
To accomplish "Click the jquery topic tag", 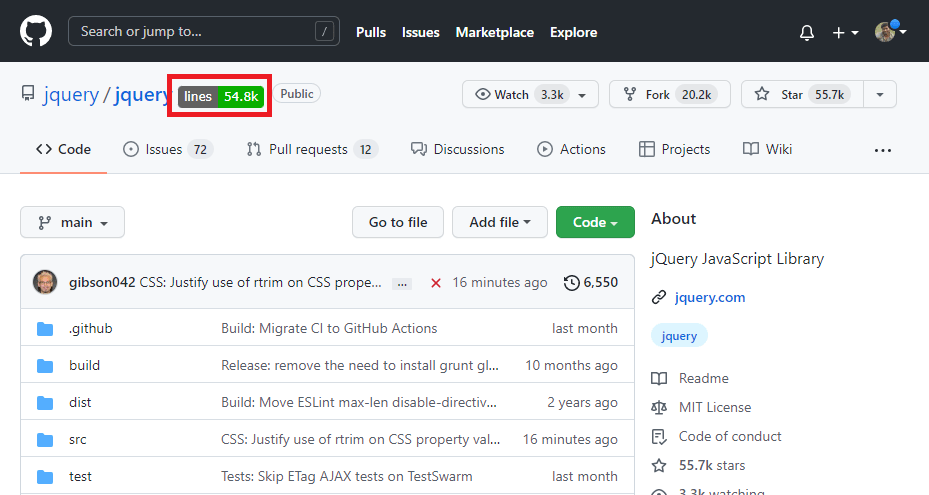I will 679,336.
